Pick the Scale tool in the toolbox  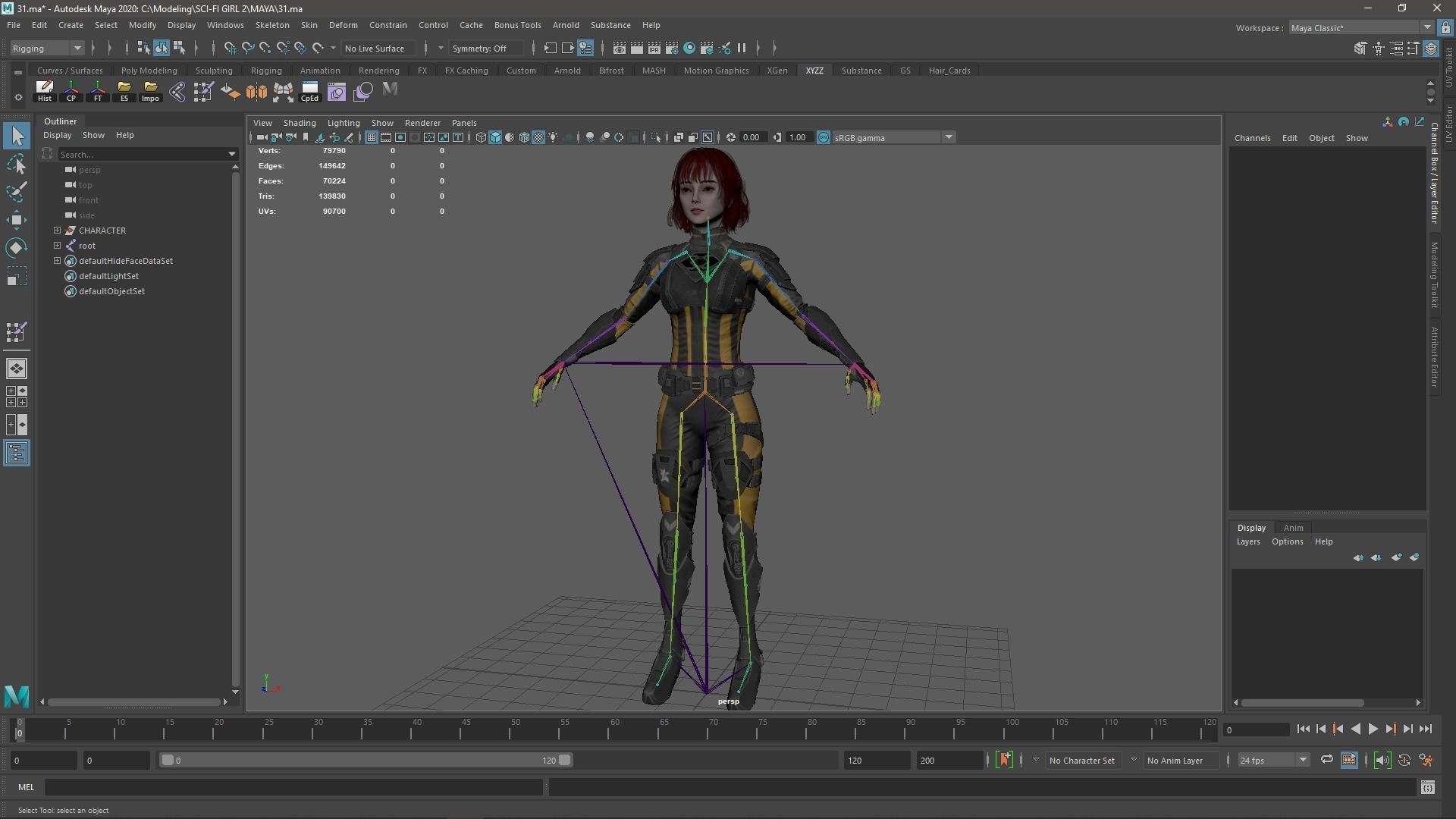pyautogui.click(x=17, y=276)
